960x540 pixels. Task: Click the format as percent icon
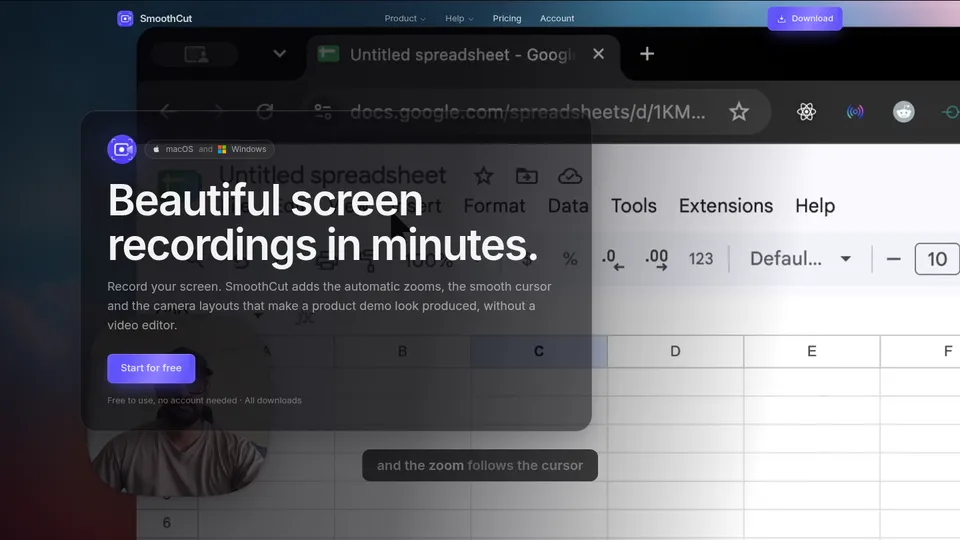(570, 259)
